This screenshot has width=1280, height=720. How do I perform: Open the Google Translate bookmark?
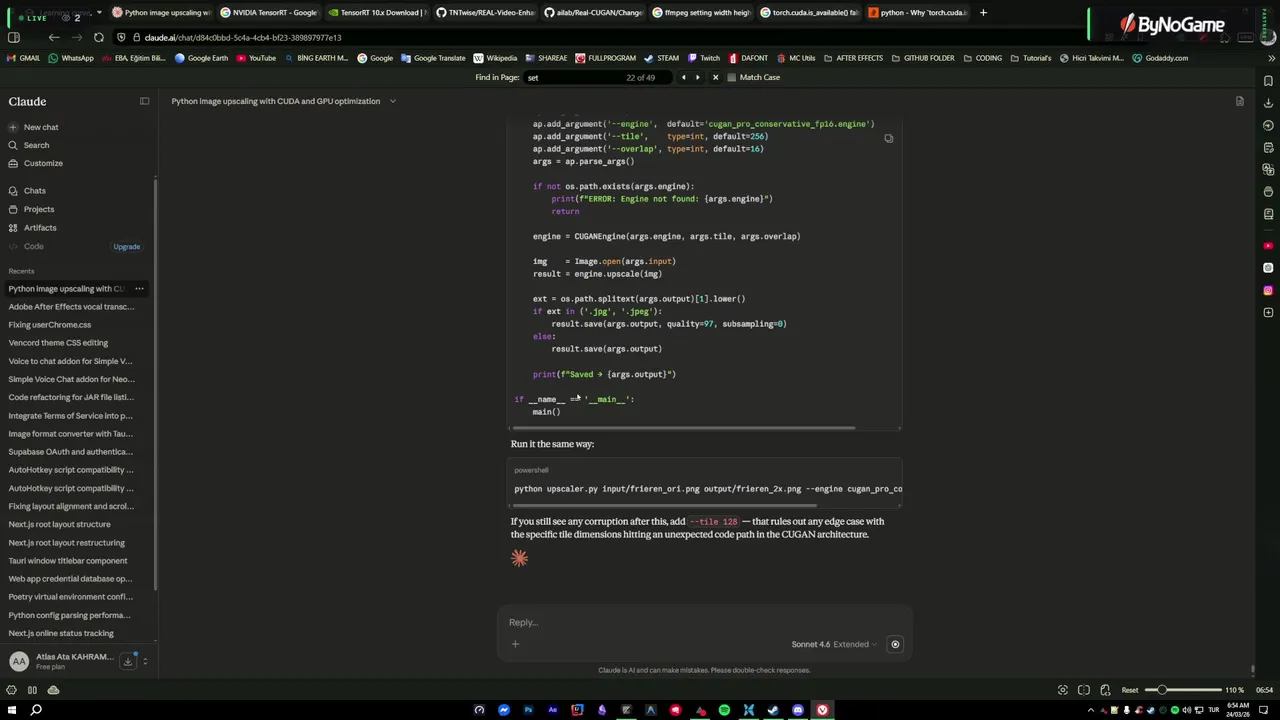432,58
